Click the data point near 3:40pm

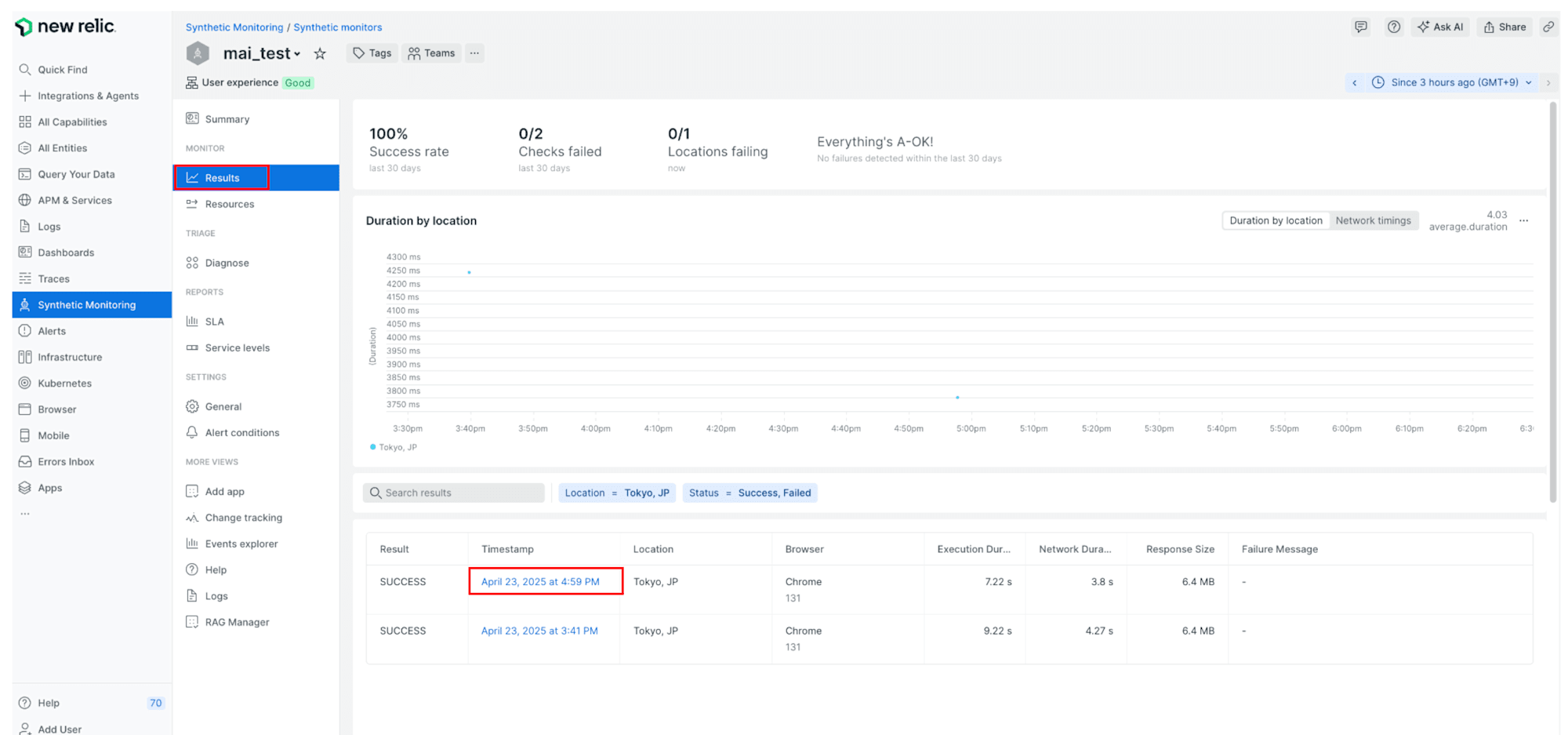tap(469, 272)
